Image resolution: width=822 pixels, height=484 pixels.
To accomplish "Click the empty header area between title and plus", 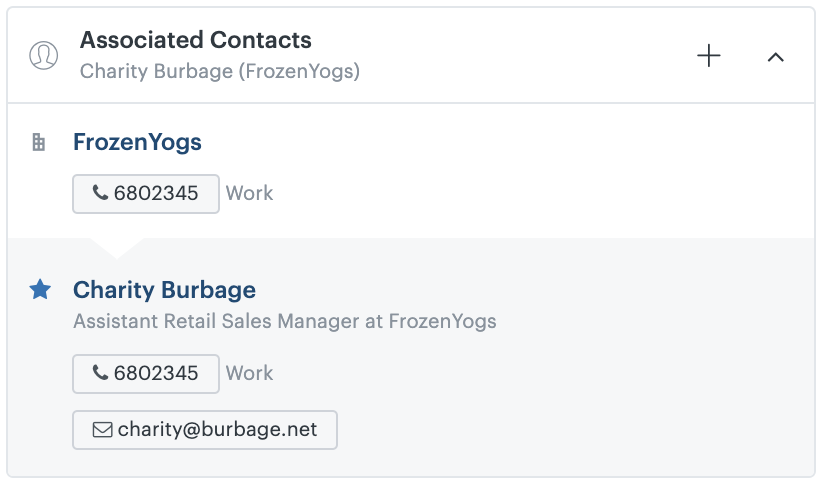I will click(524, 56).
